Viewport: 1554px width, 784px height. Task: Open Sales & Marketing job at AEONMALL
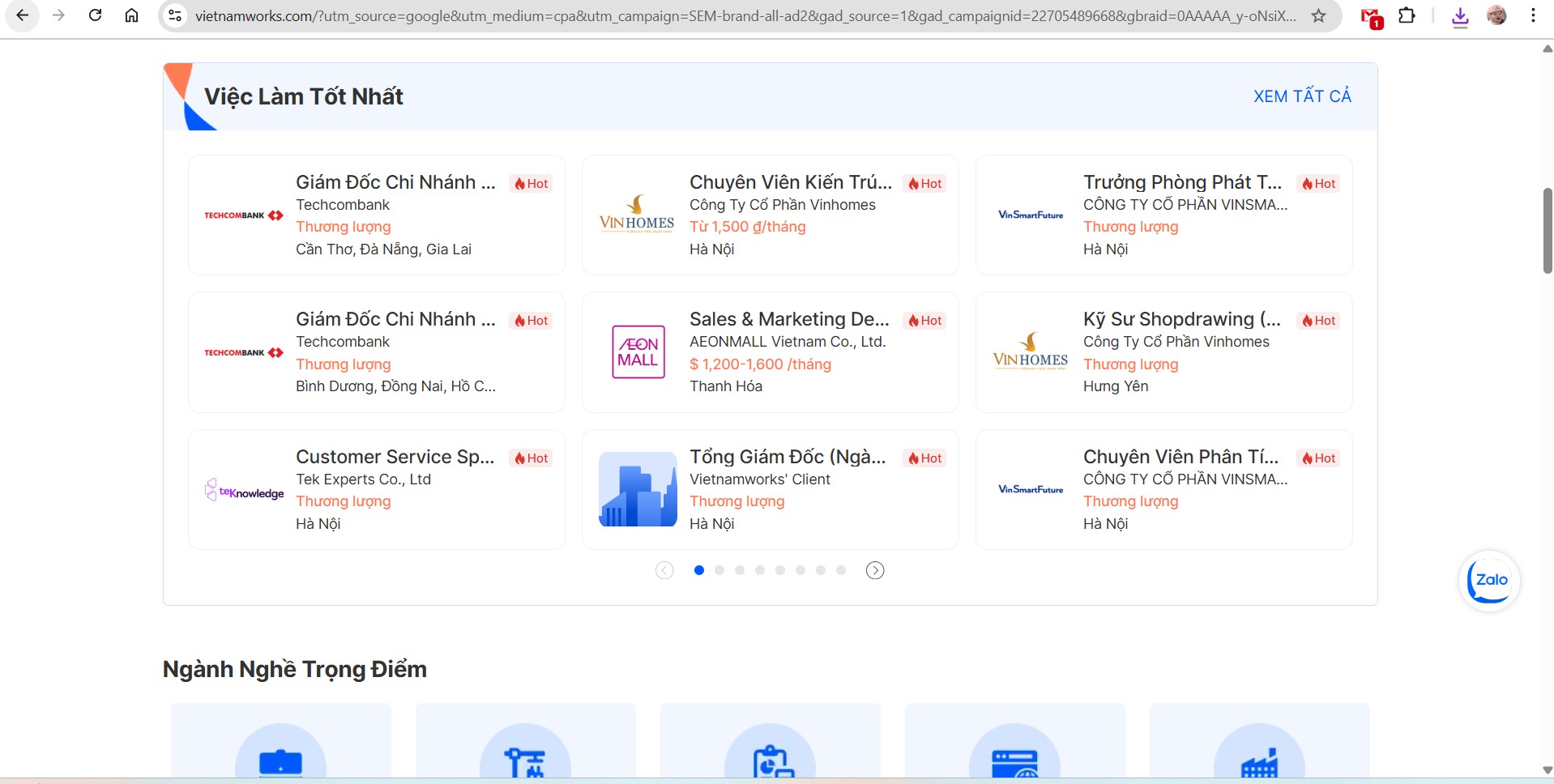click(788, 319)
